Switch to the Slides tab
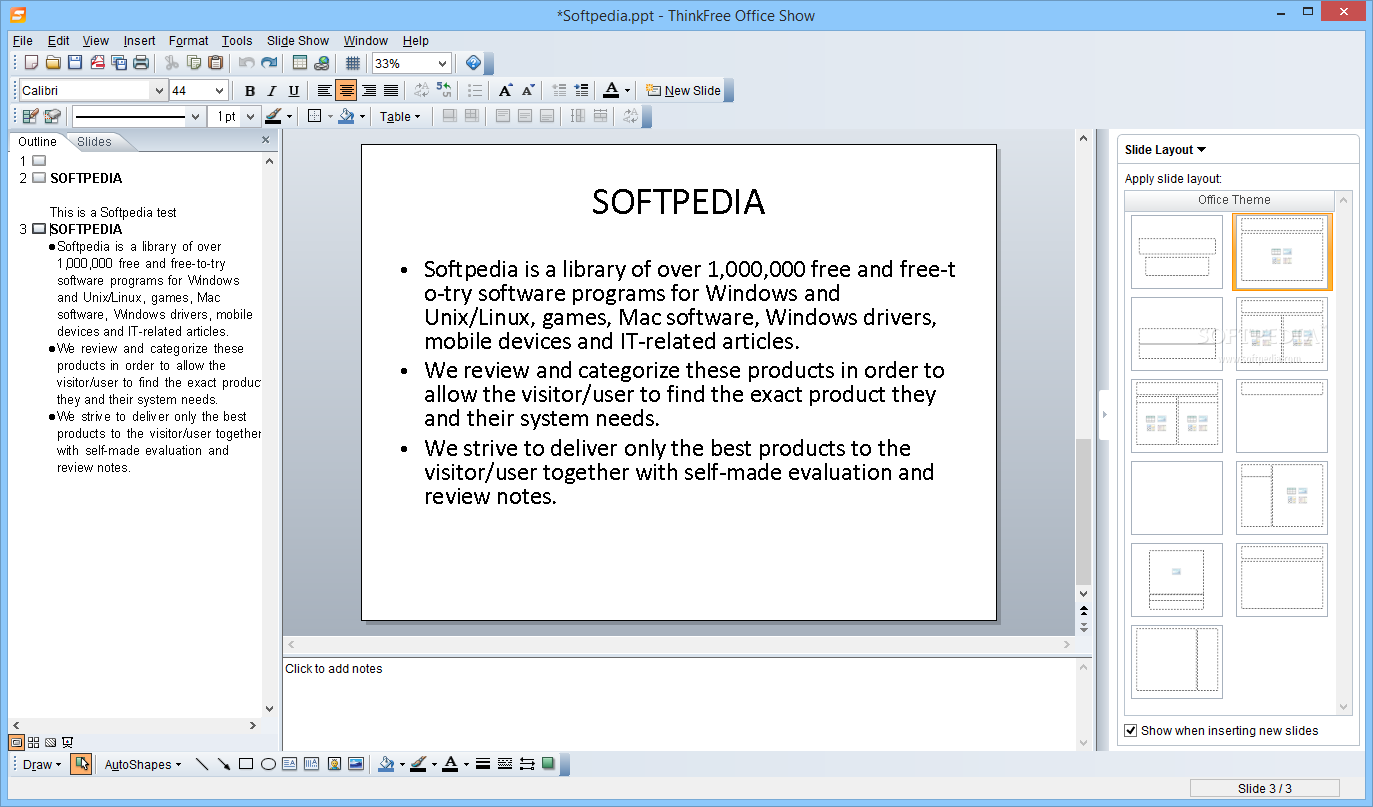 point(95,142)
